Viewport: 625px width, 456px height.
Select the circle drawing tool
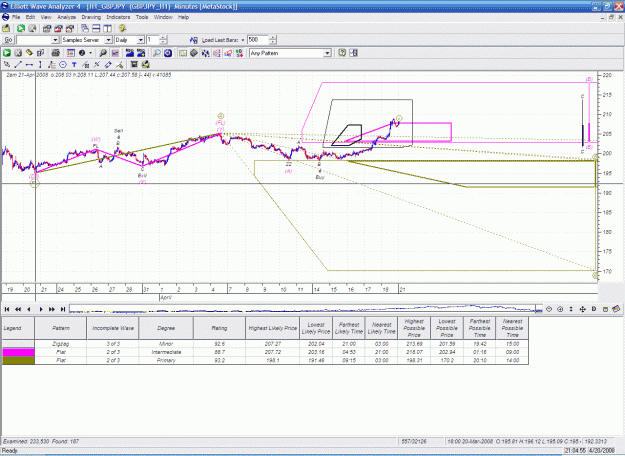[x=63, y=65]
